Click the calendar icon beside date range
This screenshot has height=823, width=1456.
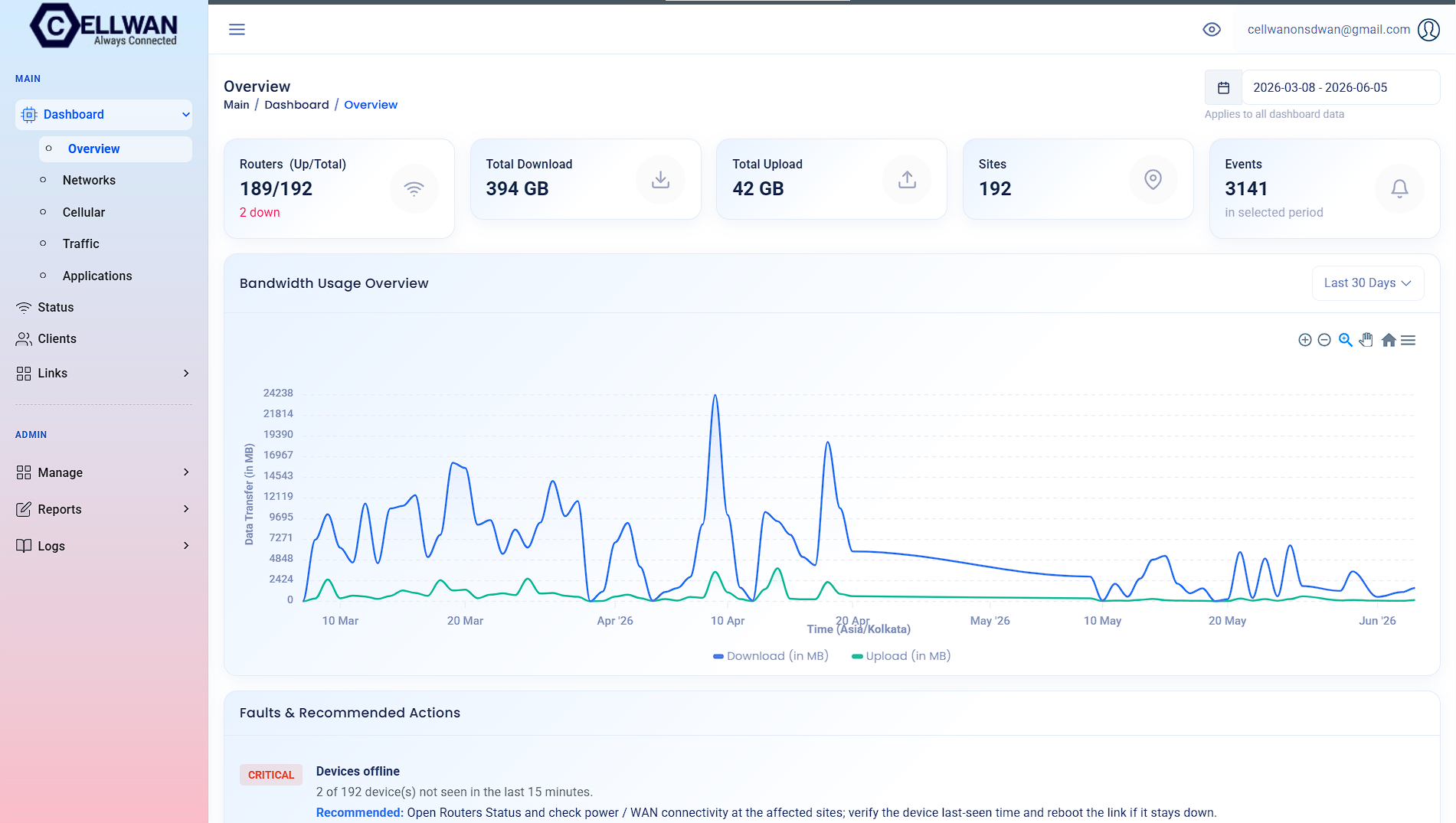coord(1223,87)
